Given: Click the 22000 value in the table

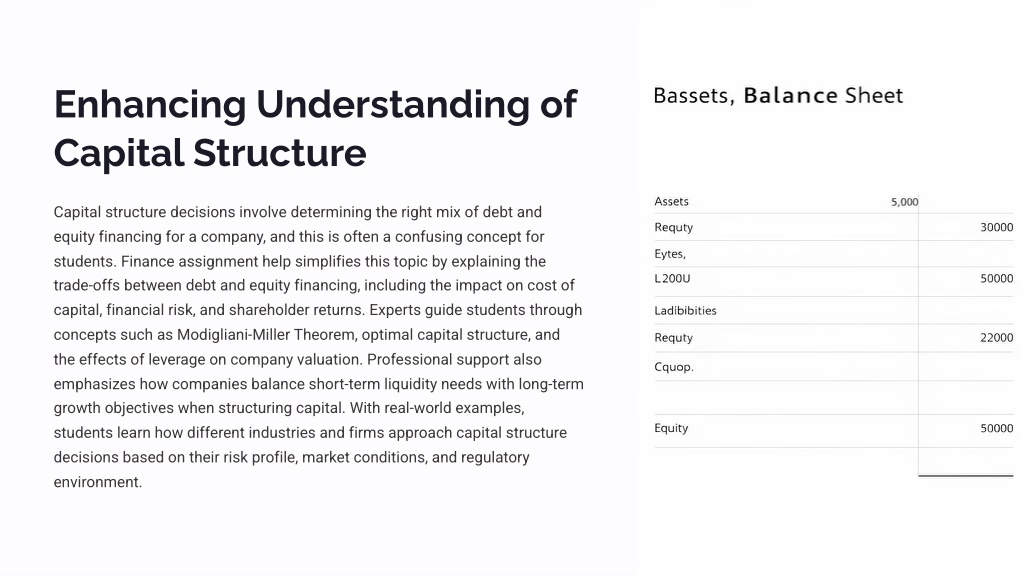Looking at the screenshot, I should pos(996,338).
